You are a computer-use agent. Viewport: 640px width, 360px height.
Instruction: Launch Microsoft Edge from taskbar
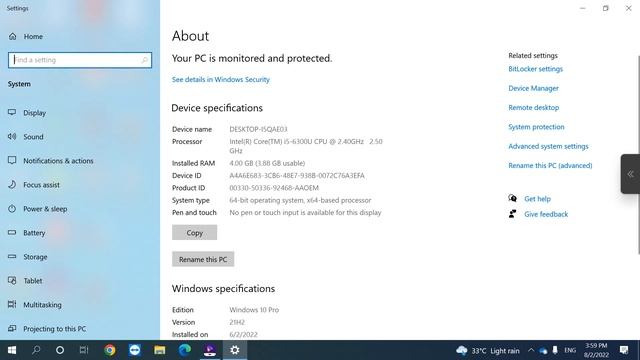(184, 350)
